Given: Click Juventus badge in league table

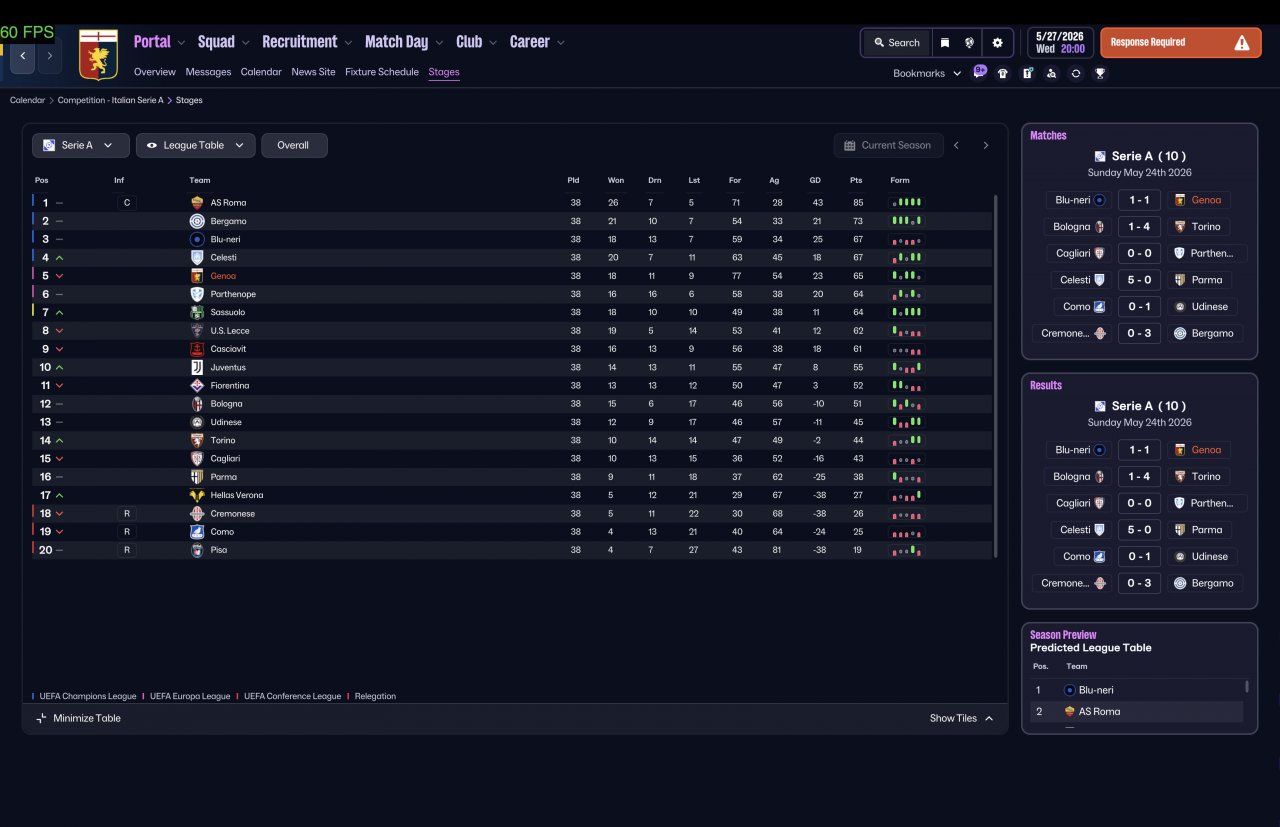Looking at the screenshot, I should point(197,367).
